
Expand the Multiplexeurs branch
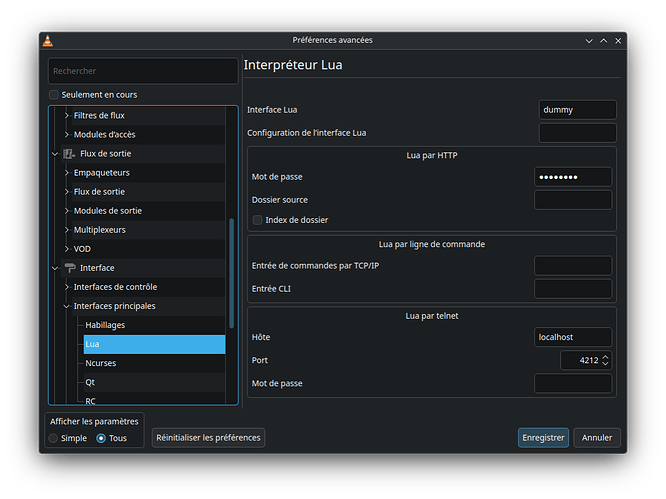coord(66,230)
